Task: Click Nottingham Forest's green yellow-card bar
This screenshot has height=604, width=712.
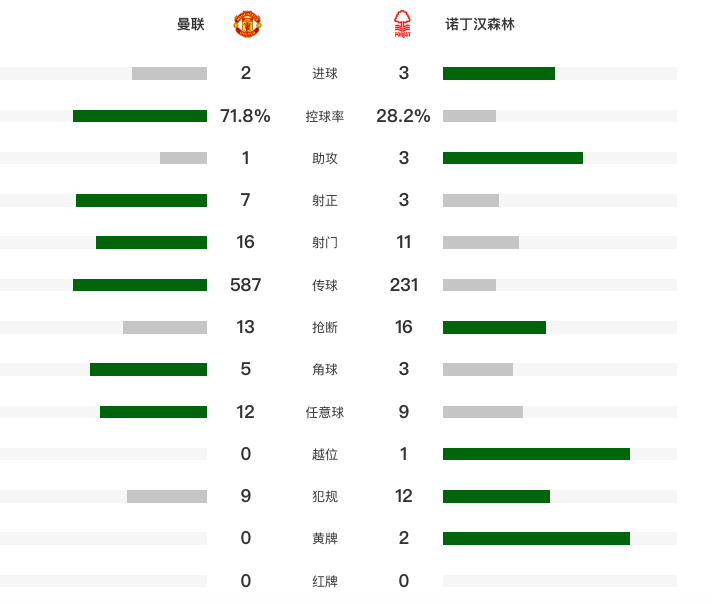Action: tap(536, 539)
